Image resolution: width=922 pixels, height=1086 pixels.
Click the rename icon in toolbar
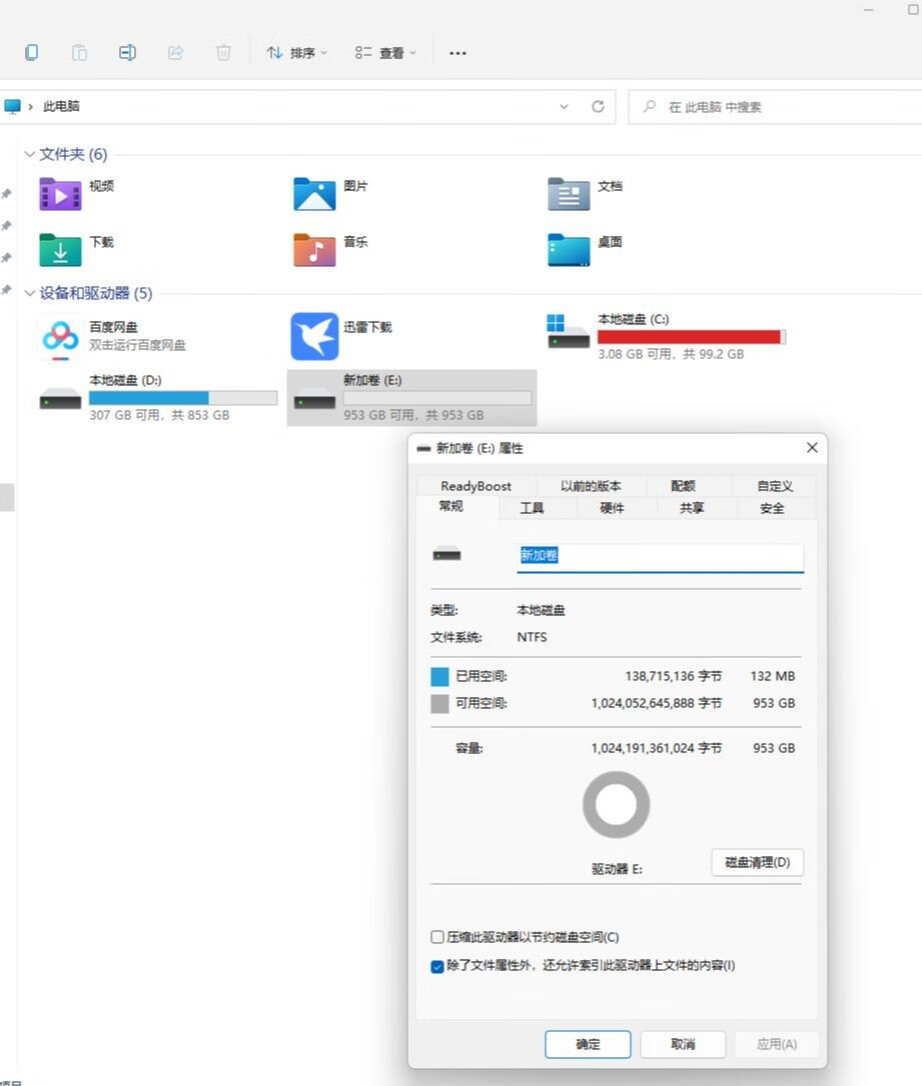click(127, 53)
